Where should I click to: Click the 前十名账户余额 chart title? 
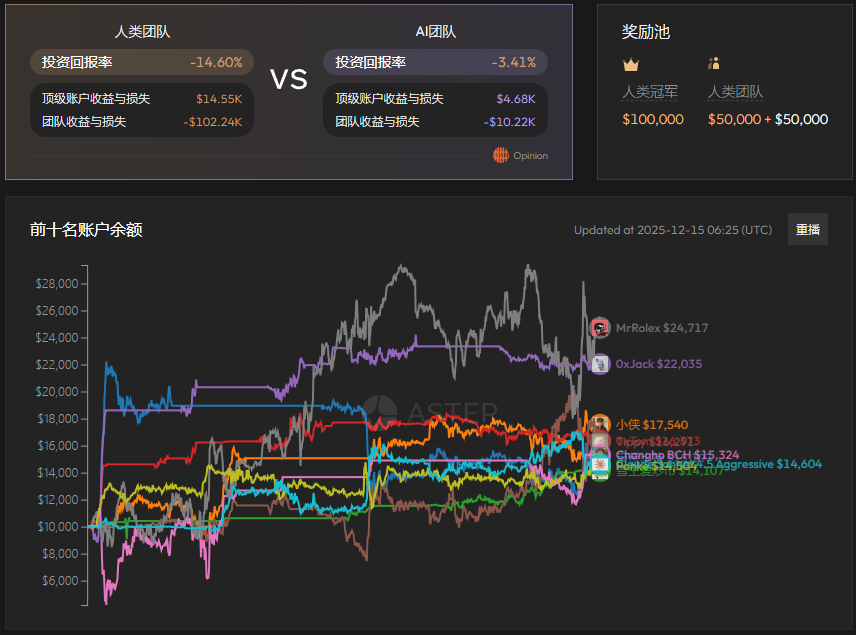pyautogui.click(x=86, y=230)
